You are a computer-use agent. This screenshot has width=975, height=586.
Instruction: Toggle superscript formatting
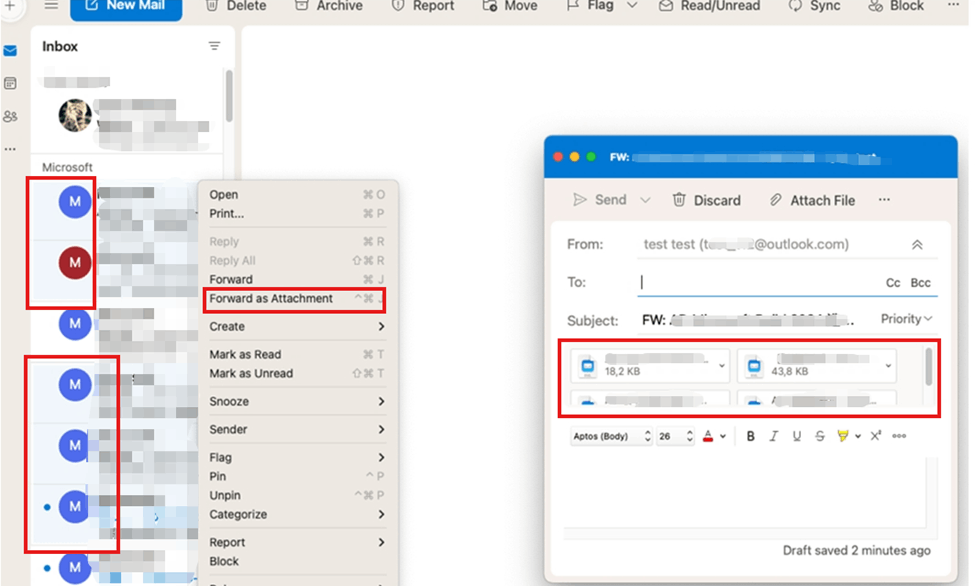pyautogui.click(x=876, y=436)
